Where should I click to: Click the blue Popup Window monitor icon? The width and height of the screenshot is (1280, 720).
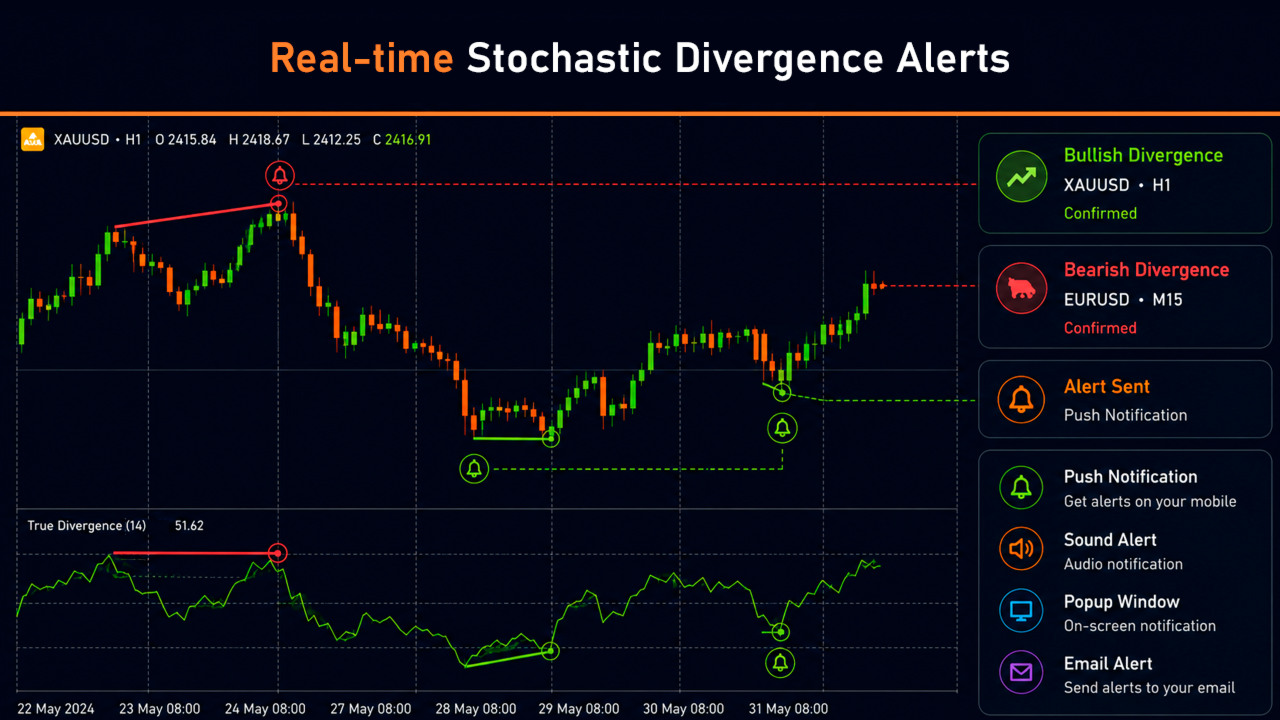click(1021, 611)
